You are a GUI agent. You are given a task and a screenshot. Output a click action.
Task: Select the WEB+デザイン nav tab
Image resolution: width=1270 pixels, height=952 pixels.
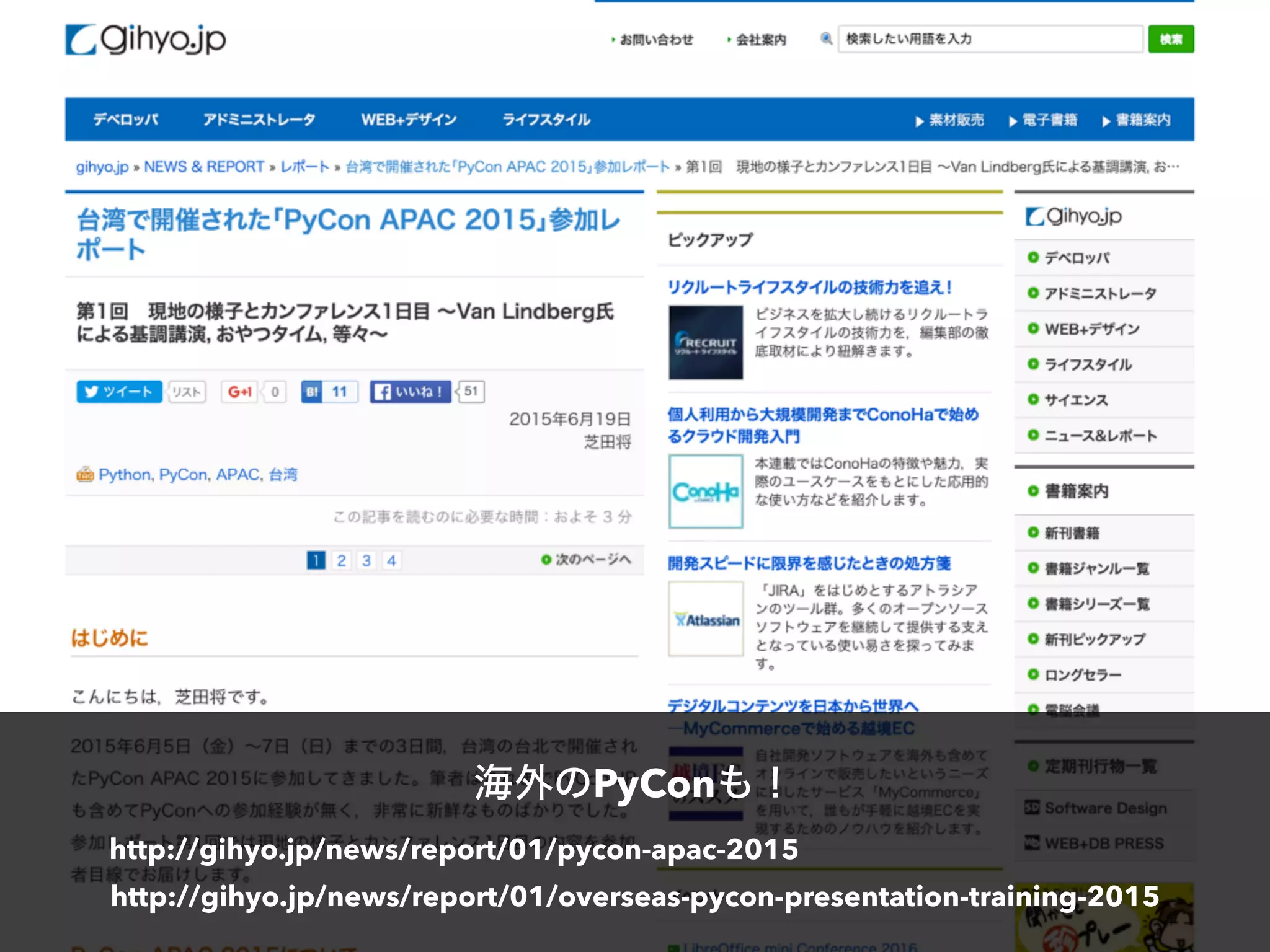409,119
